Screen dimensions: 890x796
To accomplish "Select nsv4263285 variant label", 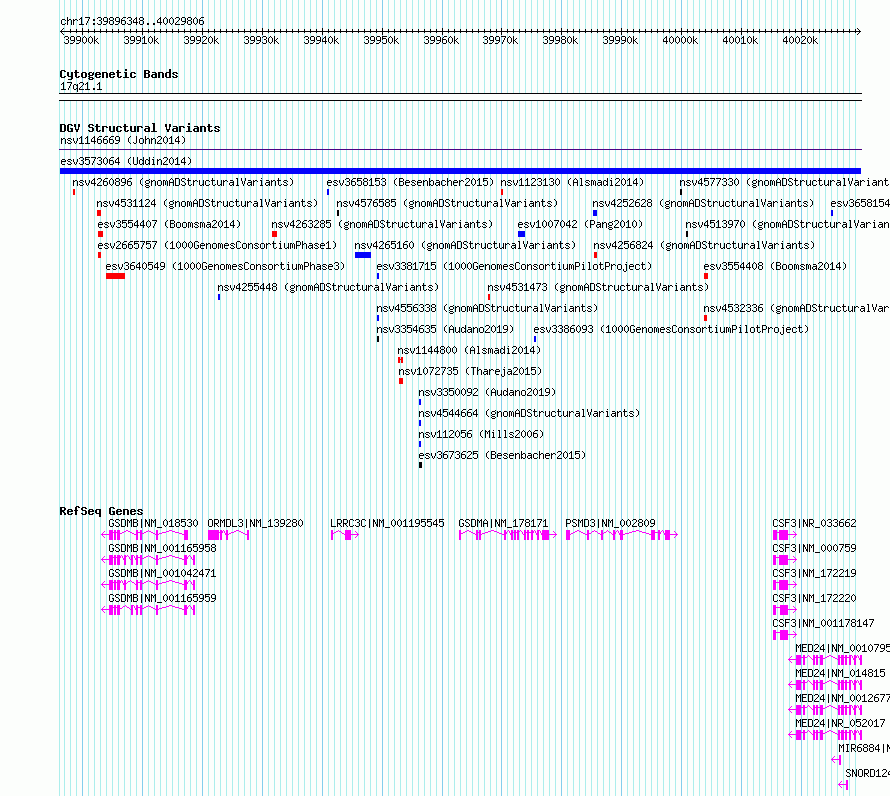I will point(382,224).
